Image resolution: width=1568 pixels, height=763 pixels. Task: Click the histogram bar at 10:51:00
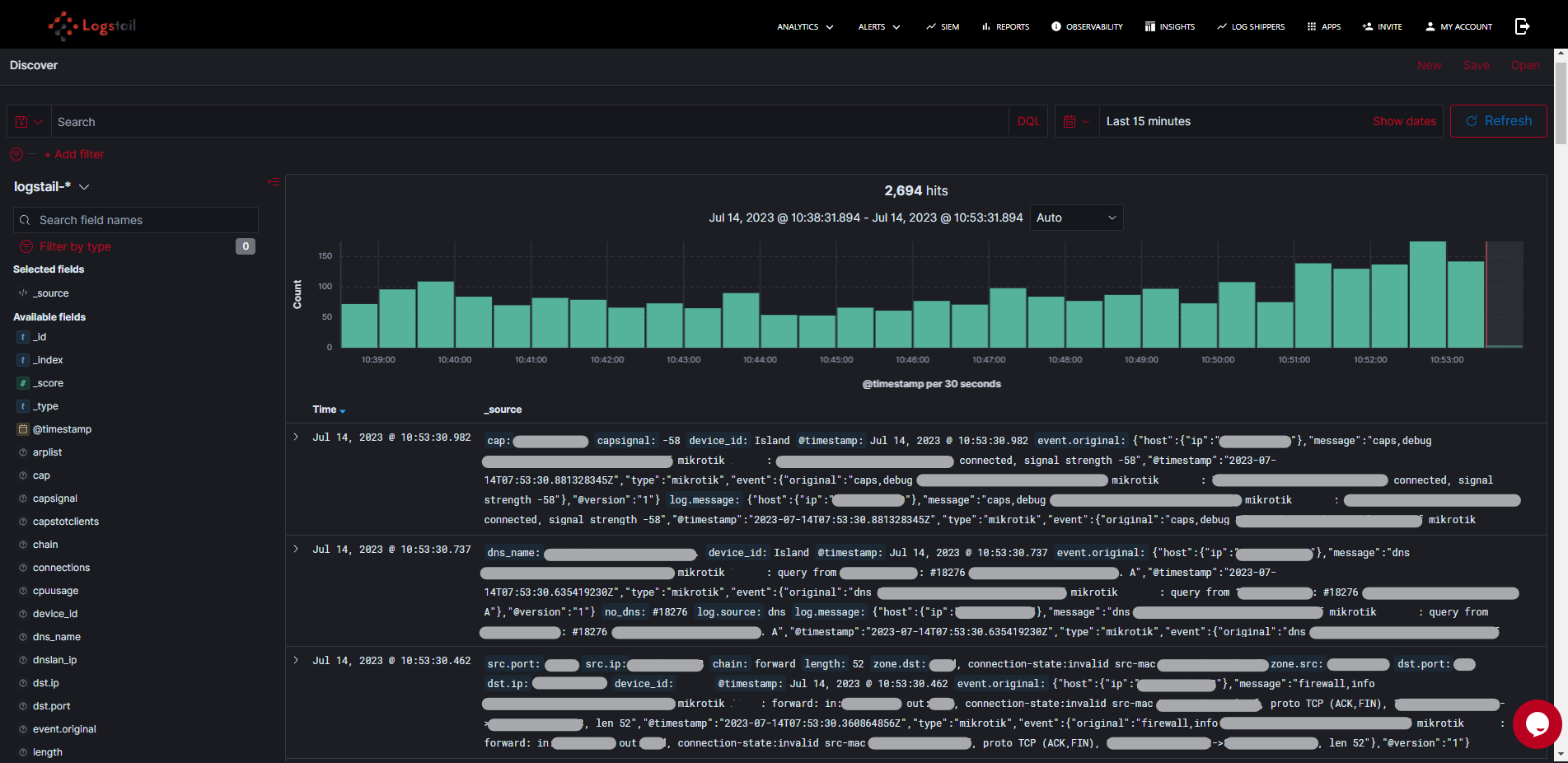click(1313, 305)
